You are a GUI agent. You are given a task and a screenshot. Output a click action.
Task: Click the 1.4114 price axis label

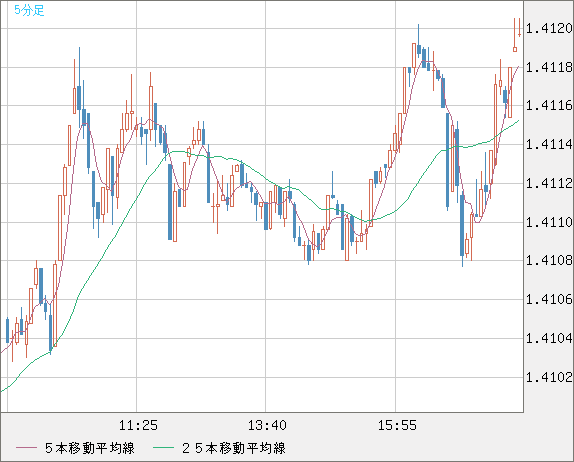[549, 145]
